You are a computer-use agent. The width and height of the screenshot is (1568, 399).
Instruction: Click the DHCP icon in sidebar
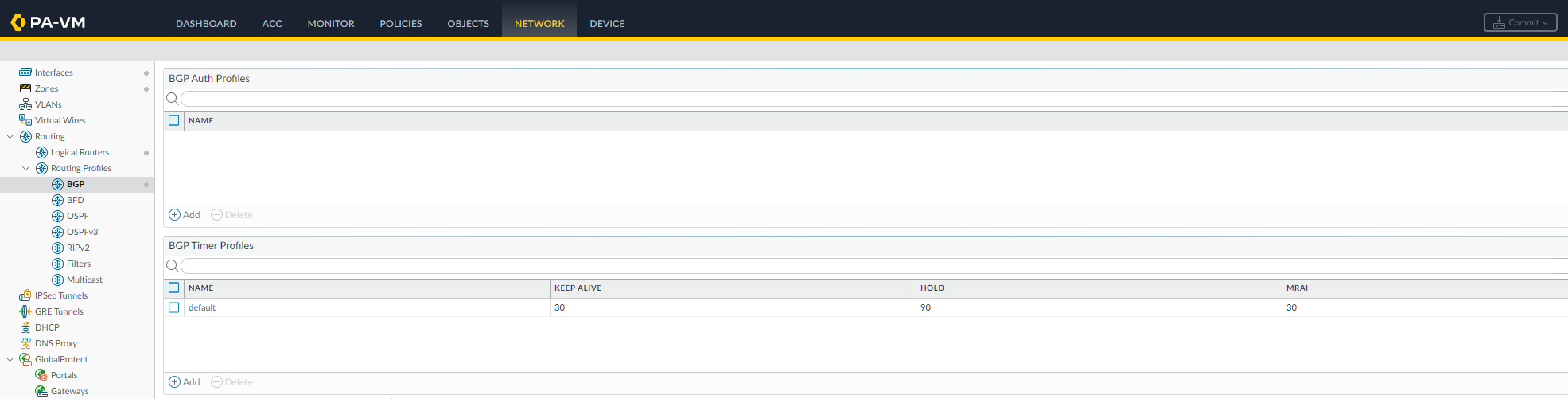tap(25, 327)
